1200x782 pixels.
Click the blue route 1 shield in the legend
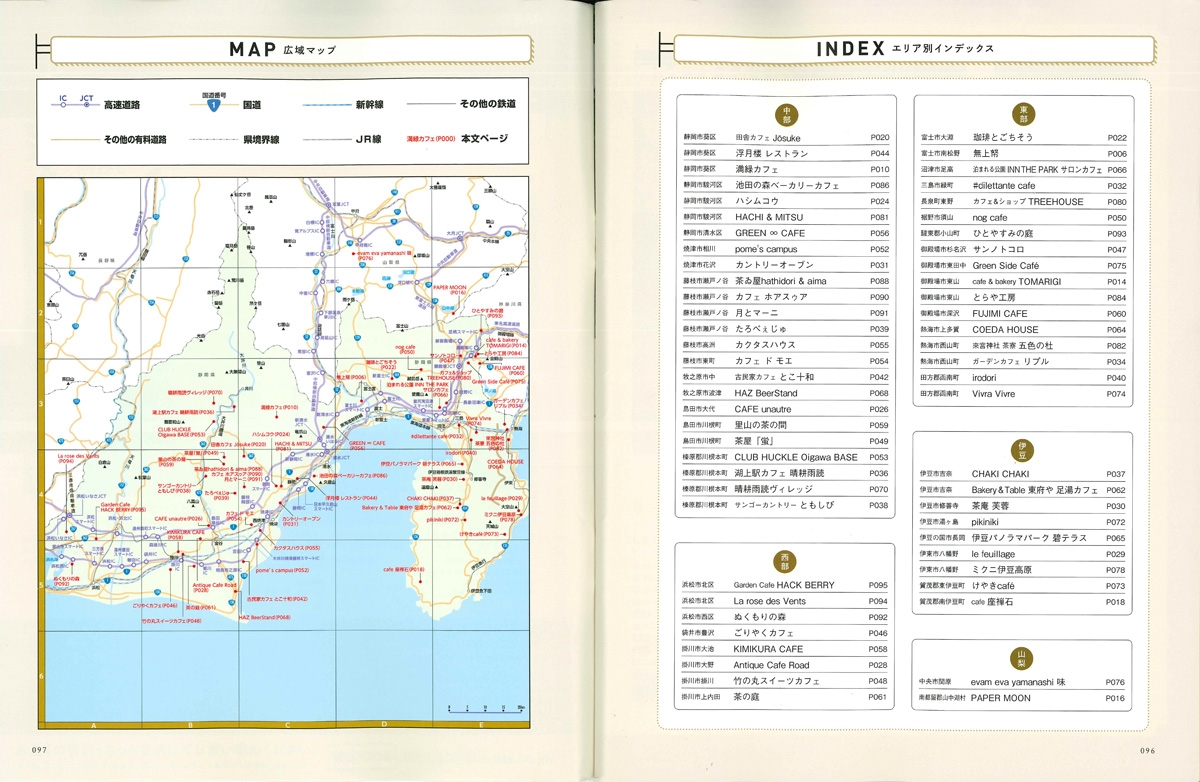click(212, 103)
